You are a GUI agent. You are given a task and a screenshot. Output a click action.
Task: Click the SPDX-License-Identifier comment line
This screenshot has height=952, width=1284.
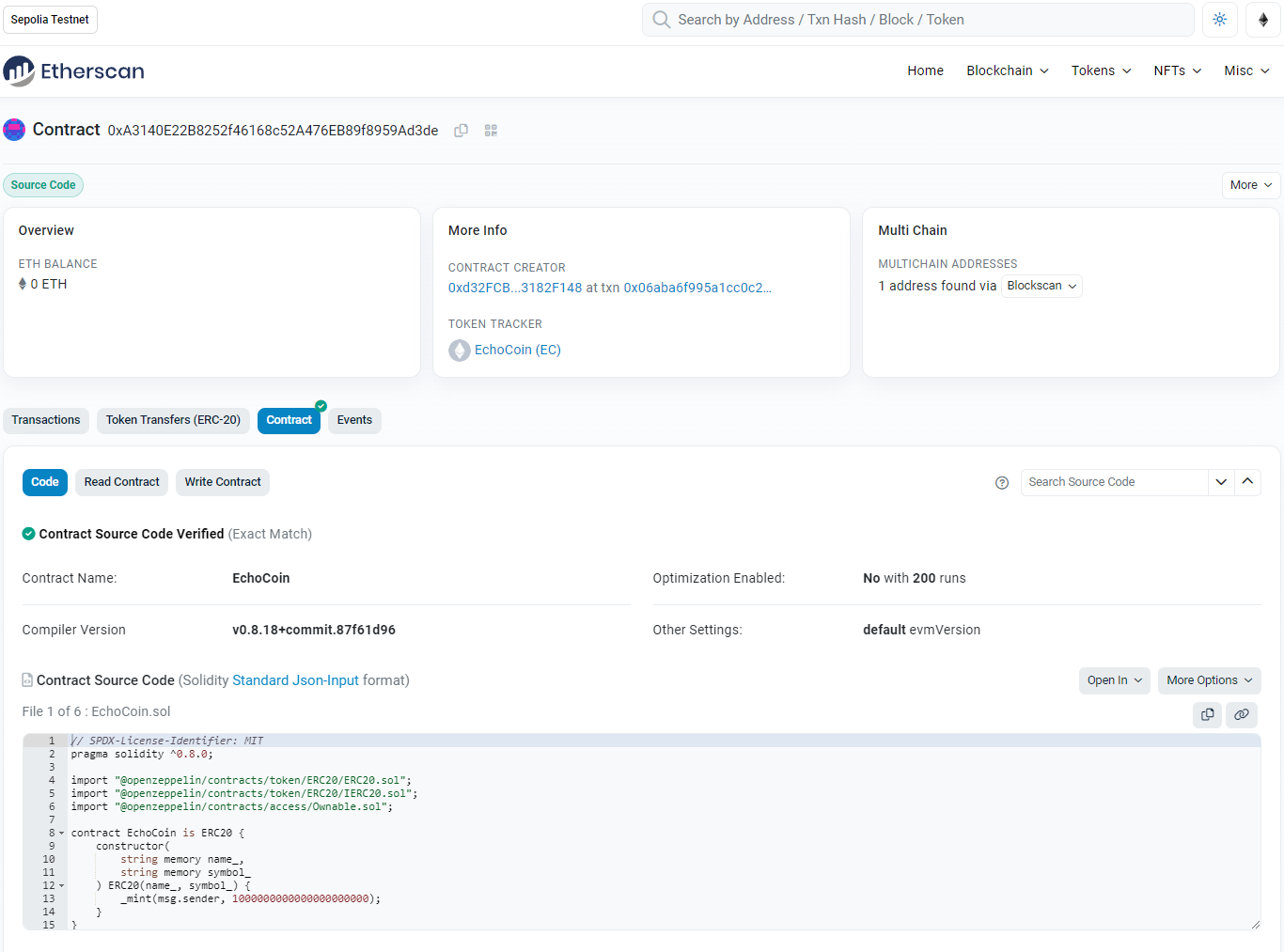pyautogui.click(x=167, y=741)
